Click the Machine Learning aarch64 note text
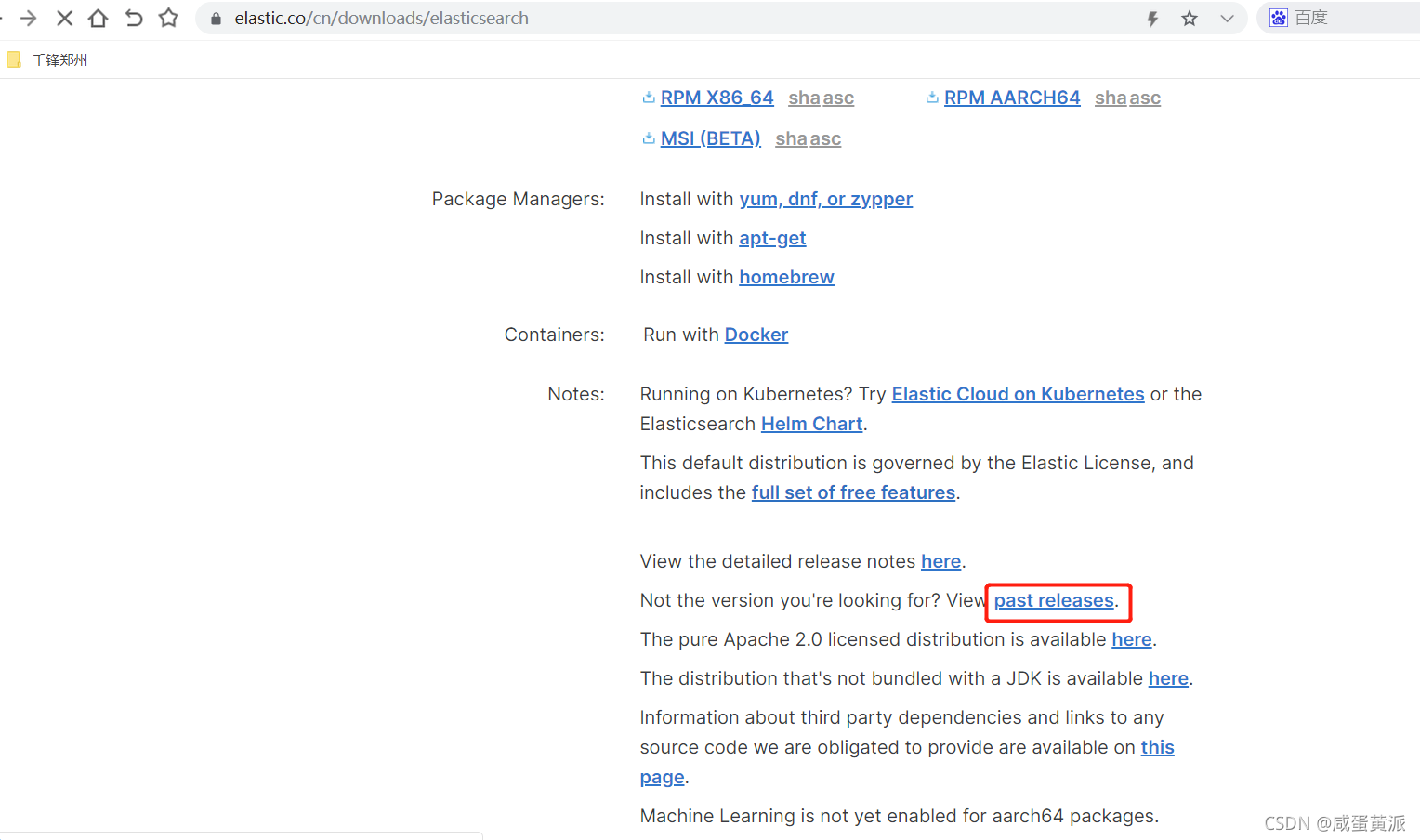This screenshot has width=1420, height=840. point(899,816)
